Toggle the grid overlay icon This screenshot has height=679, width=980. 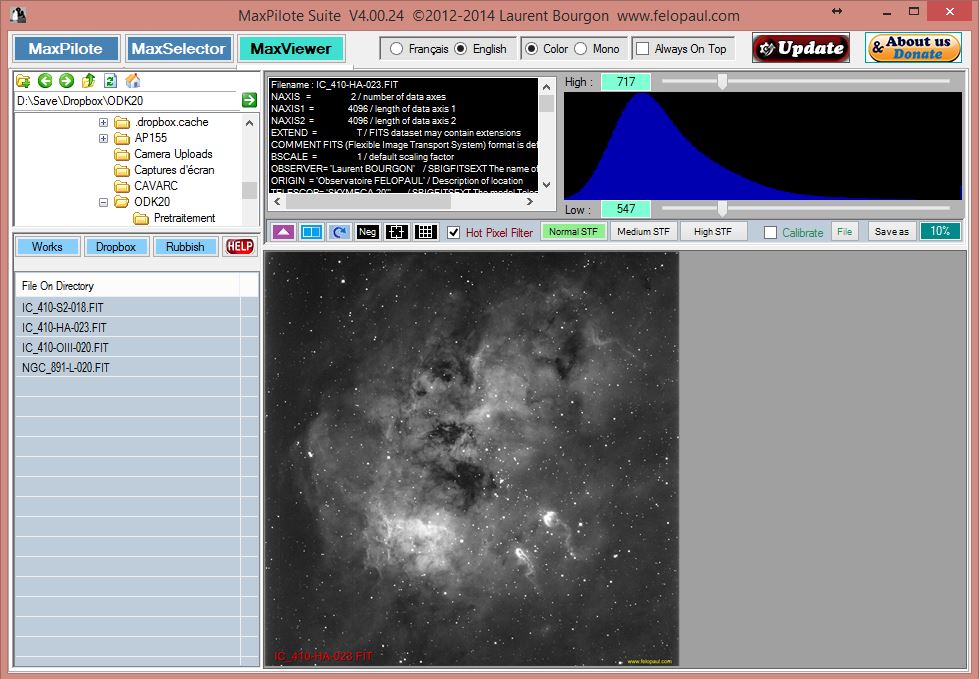pyautogui.click(x=425, y=232)
